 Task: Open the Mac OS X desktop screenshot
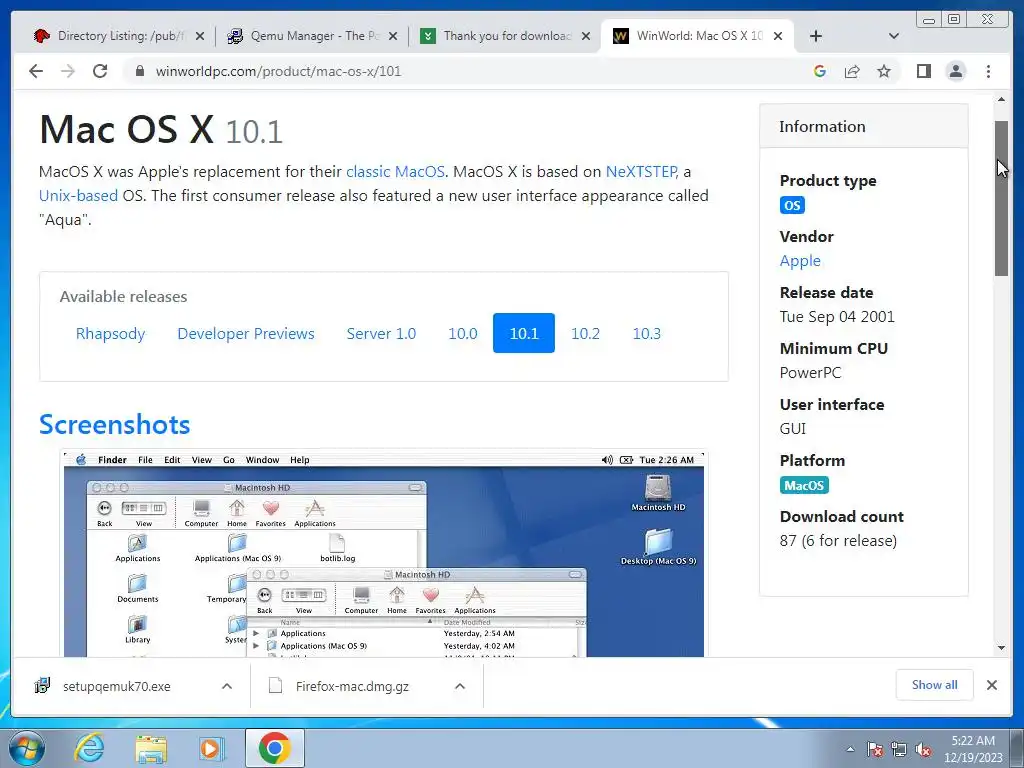pyautogui.click(x=384, y=553)
